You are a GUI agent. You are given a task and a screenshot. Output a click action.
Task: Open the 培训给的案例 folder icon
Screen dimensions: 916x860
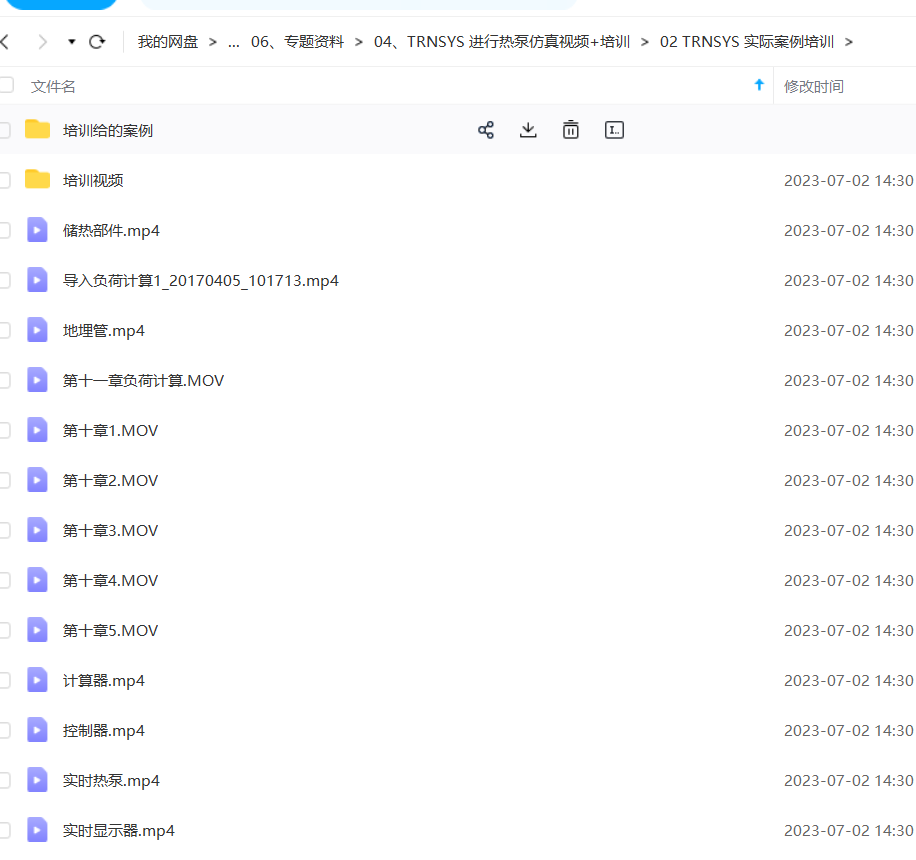coord(37,129)
